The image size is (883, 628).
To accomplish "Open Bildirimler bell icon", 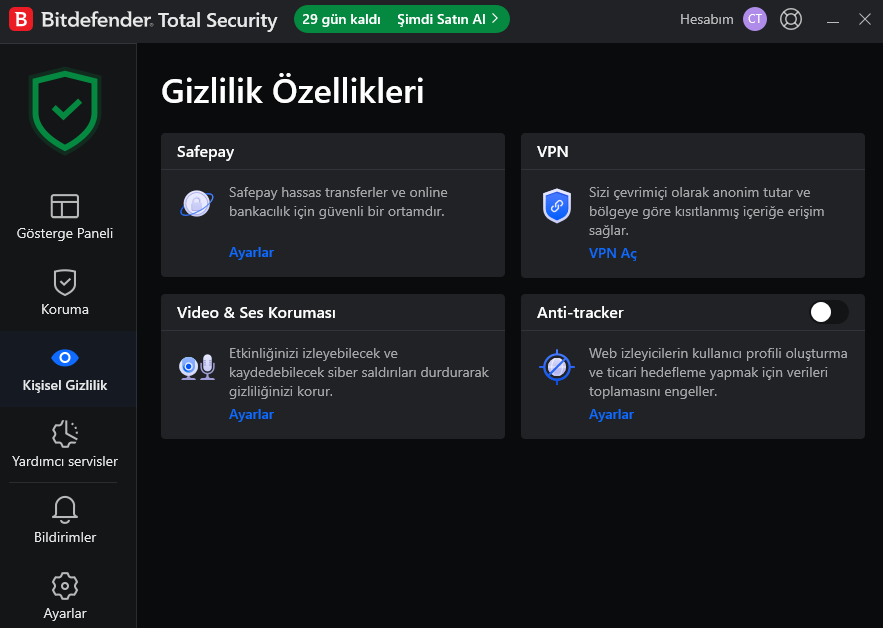I will point(65,509).
